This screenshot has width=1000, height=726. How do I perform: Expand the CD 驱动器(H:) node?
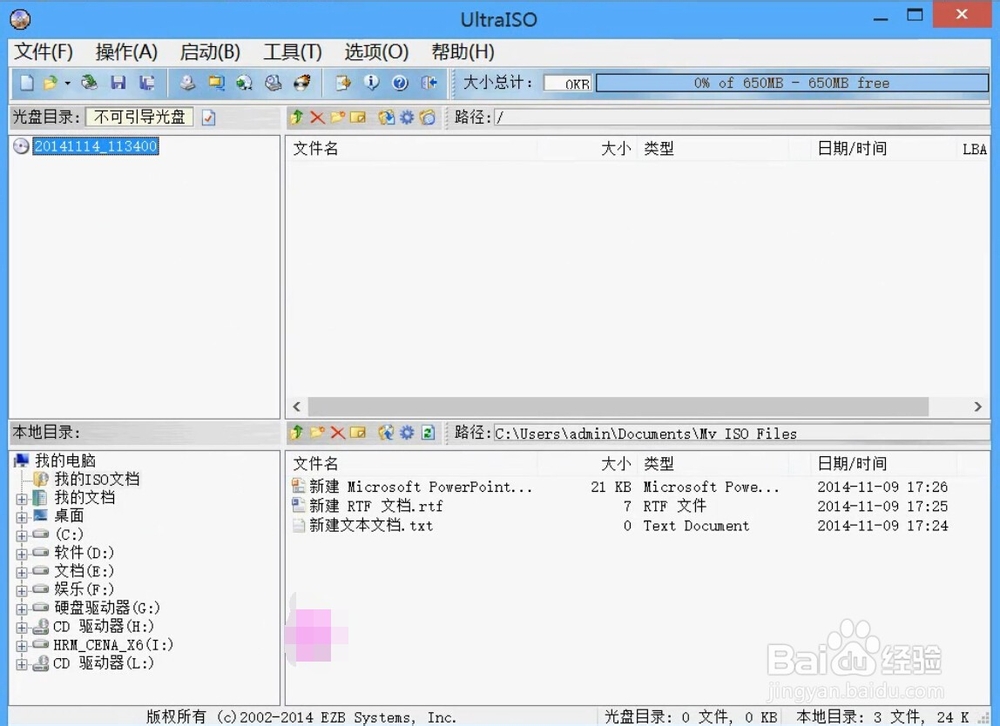coord(22,628)
